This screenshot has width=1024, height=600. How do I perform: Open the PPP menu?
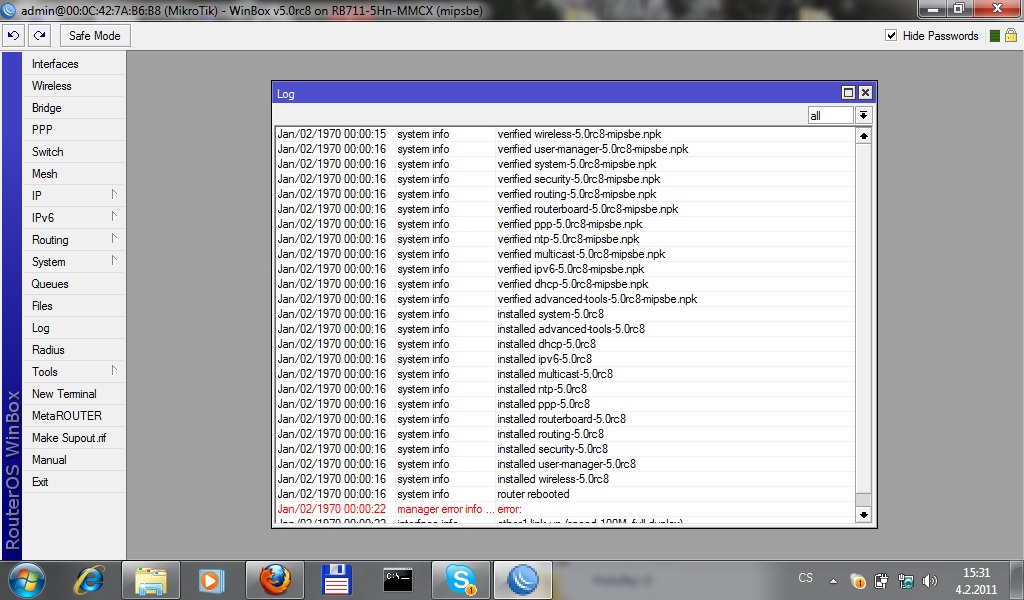coord(74,130)
